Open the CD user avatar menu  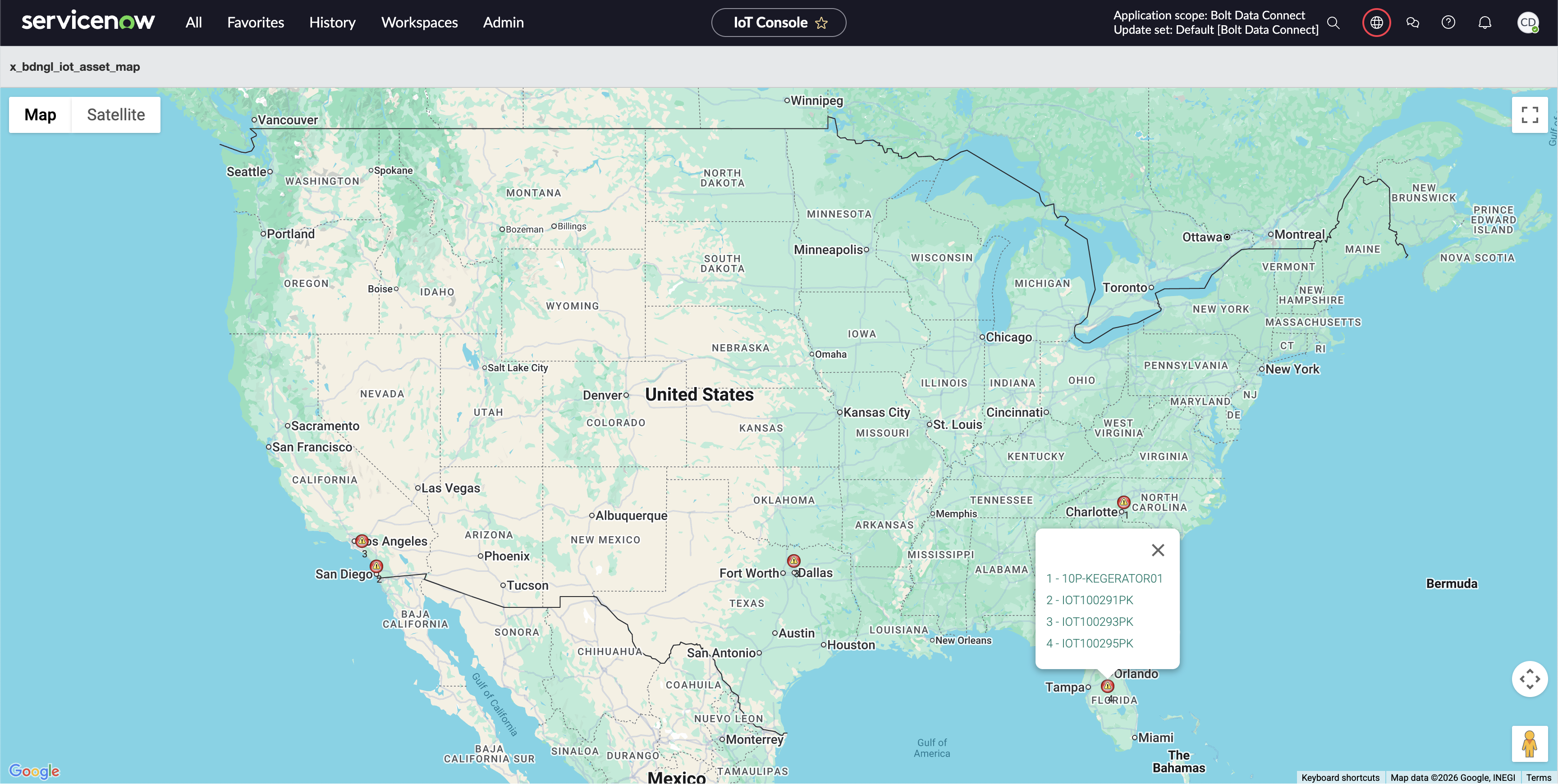(x=1528, y=23)
